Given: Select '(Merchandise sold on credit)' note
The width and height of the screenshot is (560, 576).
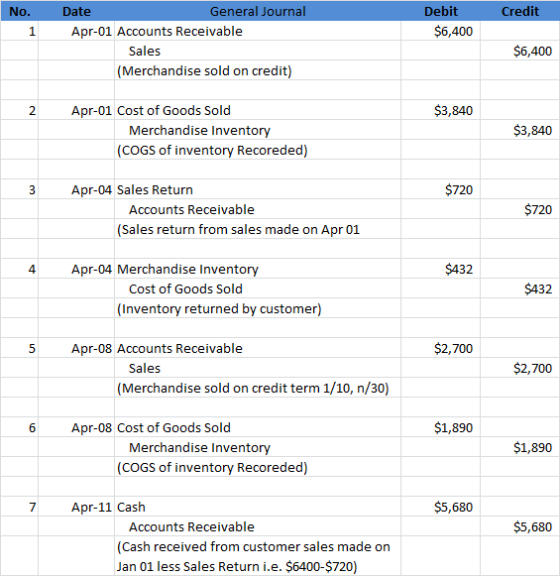Looking at the screenshot, I should pyautogui.click(x=204, y=71).
